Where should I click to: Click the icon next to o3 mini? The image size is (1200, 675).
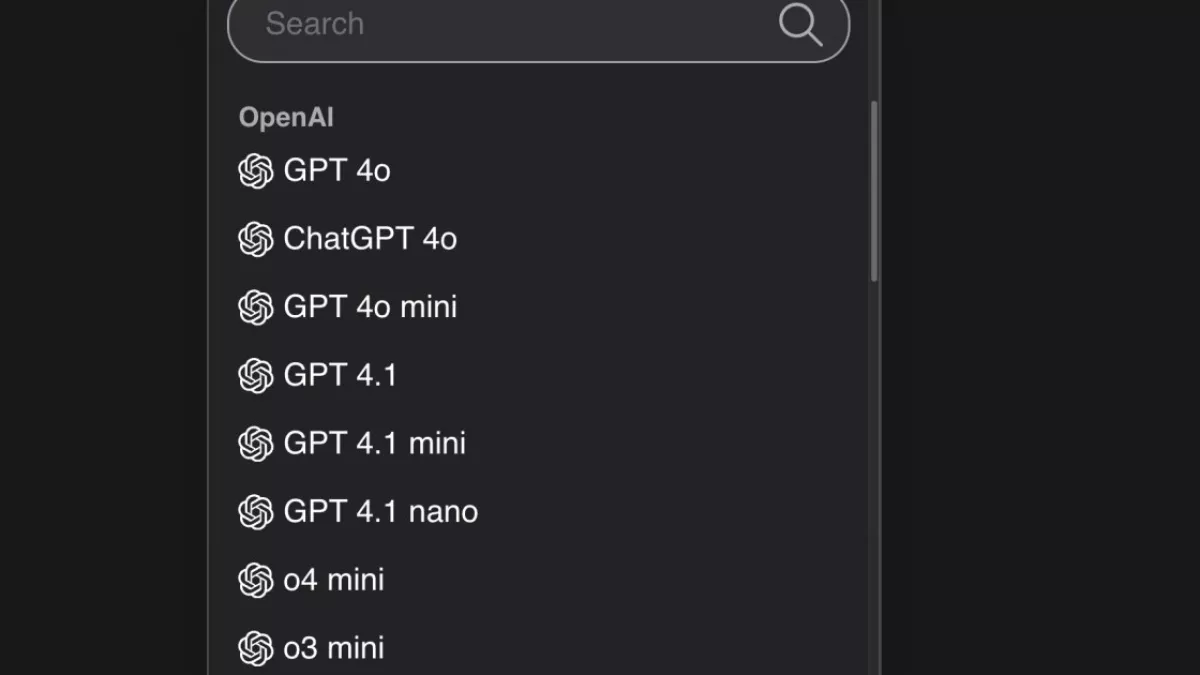[x=256, y=648]
